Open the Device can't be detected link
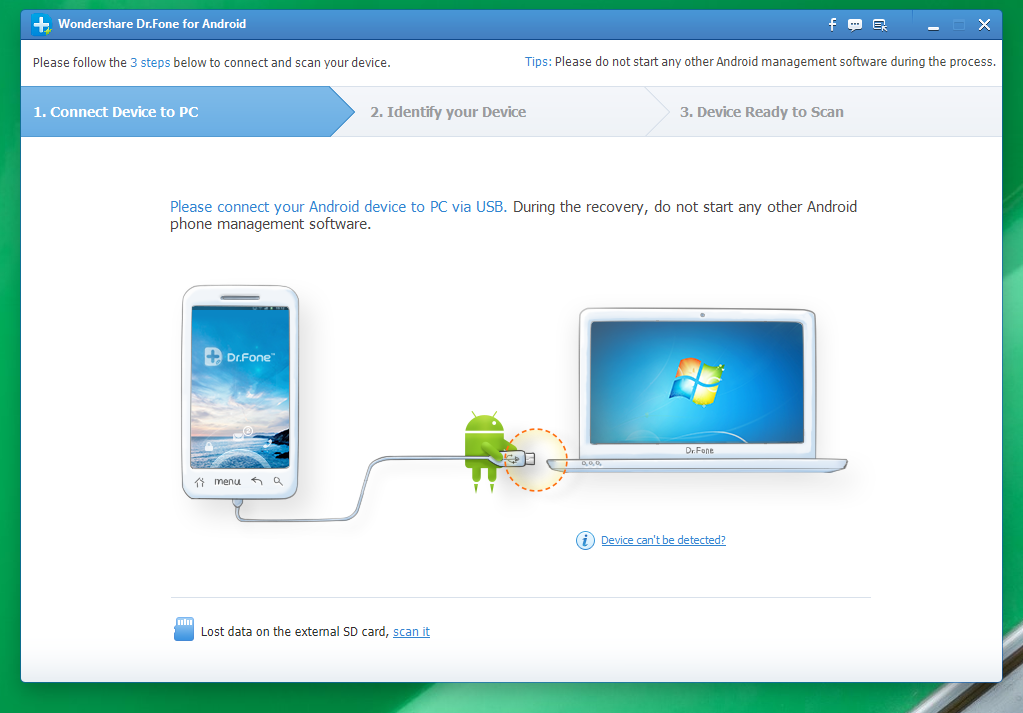This screenshot has width=1023, height=713. click(663, 540)
